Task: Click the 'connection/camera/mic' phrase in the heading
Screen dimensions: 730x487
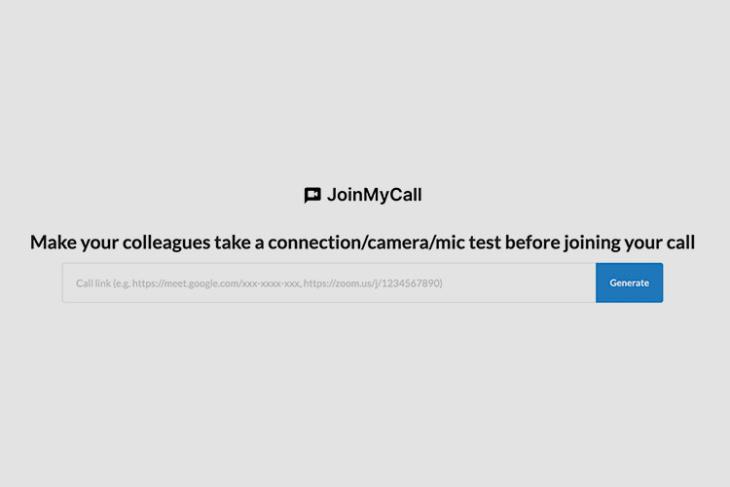Action: [x=366, y=243]
